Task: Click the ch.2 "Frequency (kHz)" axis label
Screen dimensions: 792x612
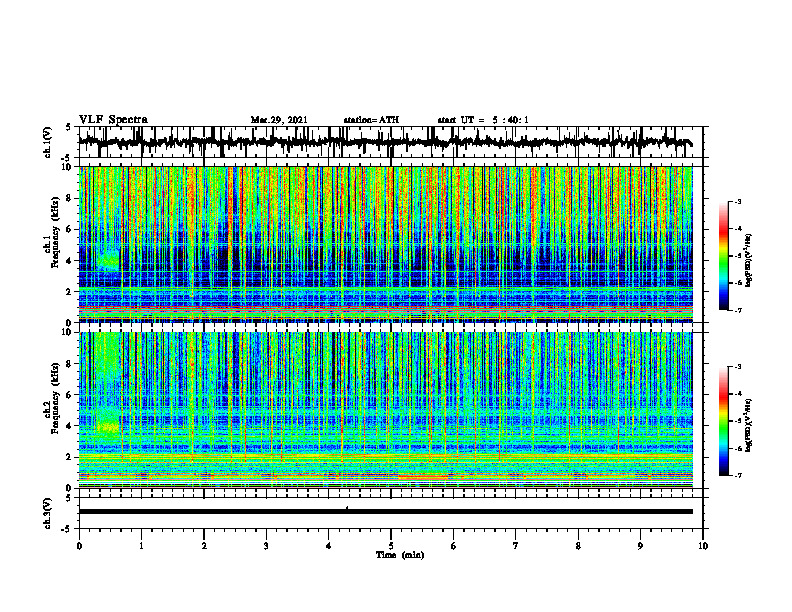Action: pos(56,397)
